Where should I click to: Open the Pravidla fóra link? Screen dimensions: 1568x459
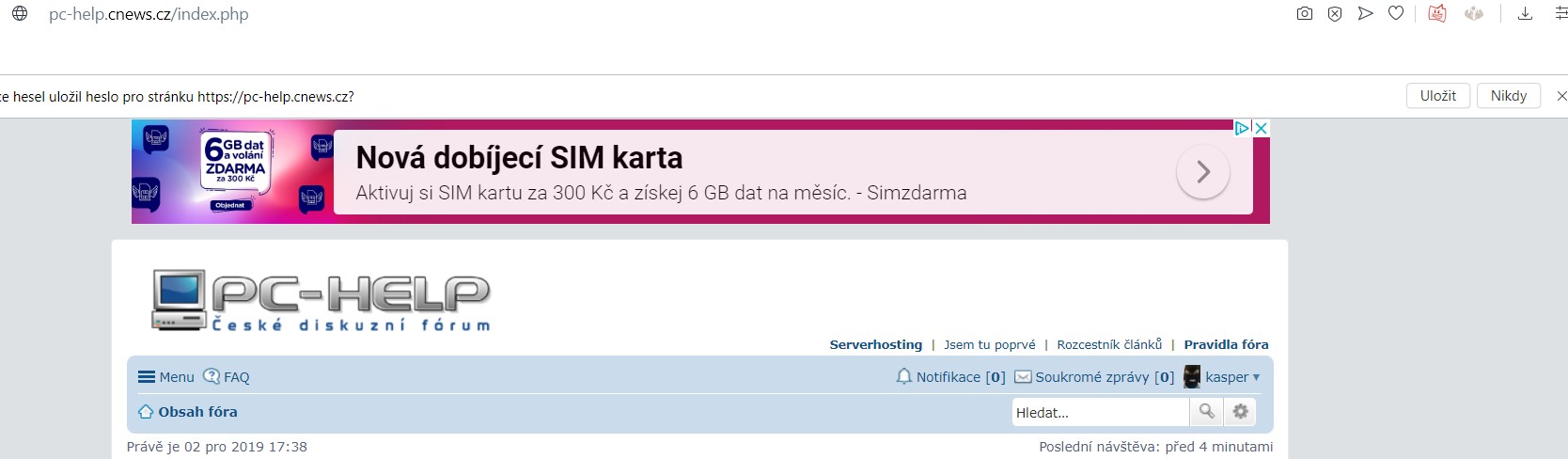click(x=1226, y=345)
